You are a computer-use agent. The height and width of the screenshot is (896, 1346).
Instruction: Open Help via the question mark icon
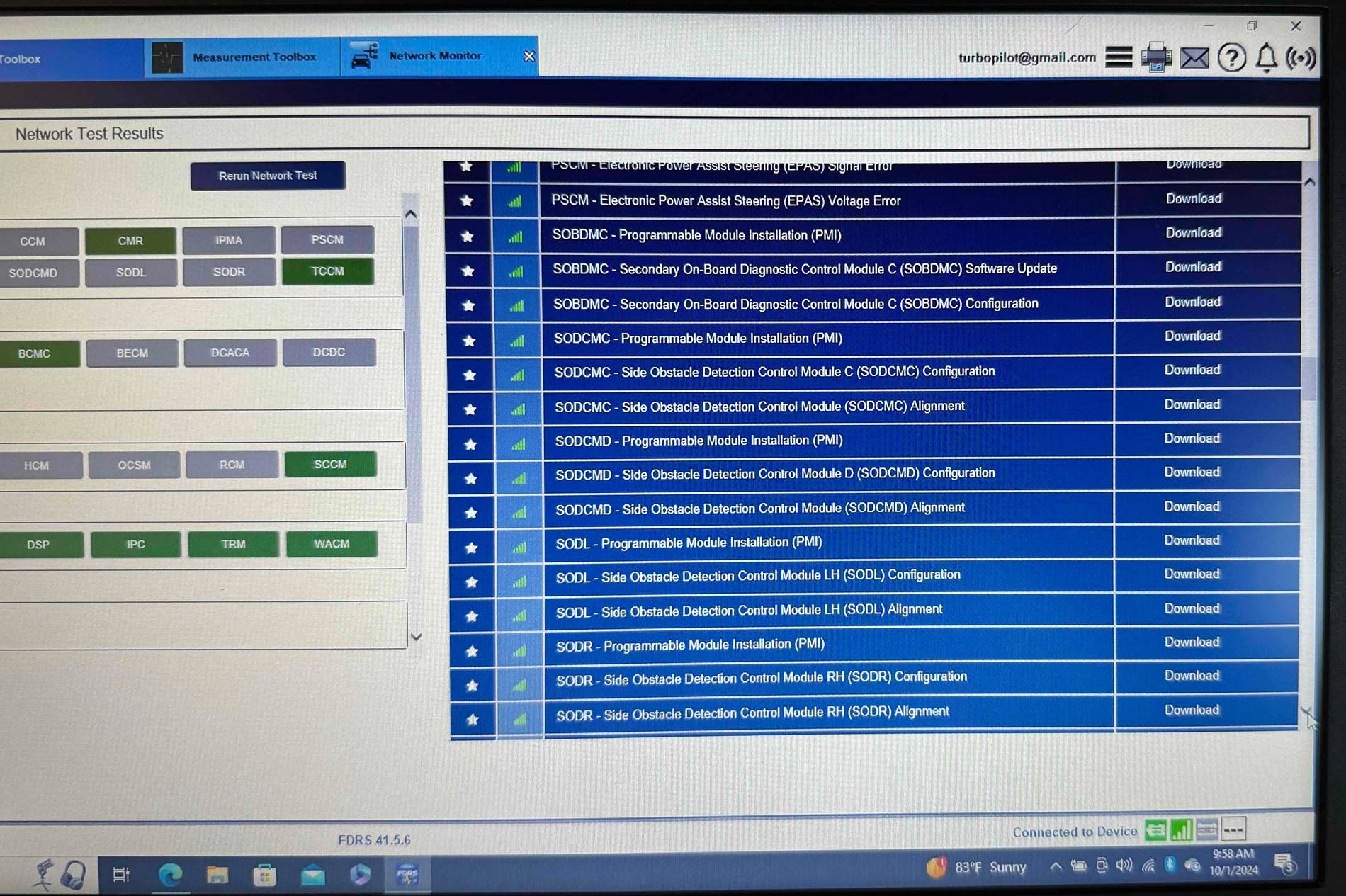click(x=1233, y=59)
